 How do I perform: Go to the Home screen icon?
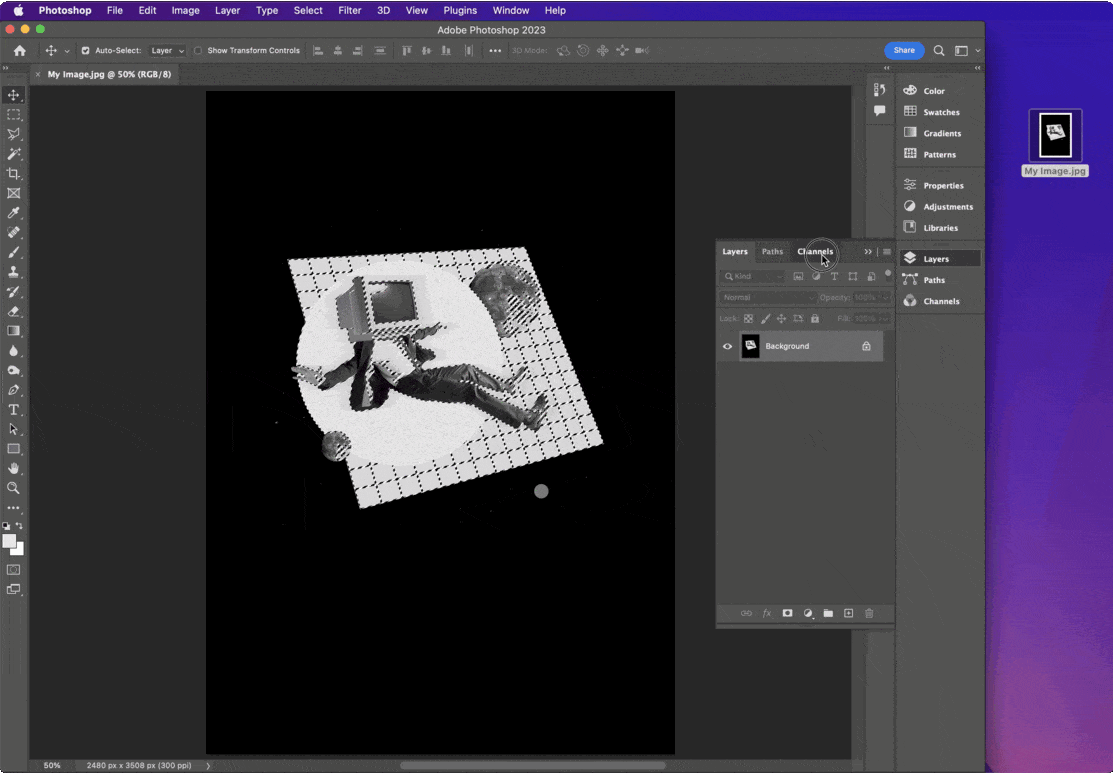click(20, 50)
